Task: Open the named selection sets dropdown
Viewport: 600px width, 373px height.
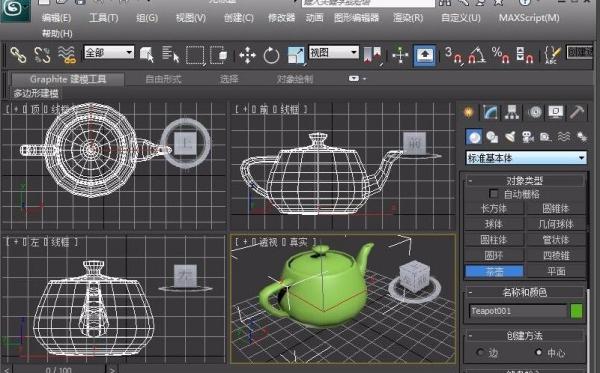Action: click(x=580, y=52)
